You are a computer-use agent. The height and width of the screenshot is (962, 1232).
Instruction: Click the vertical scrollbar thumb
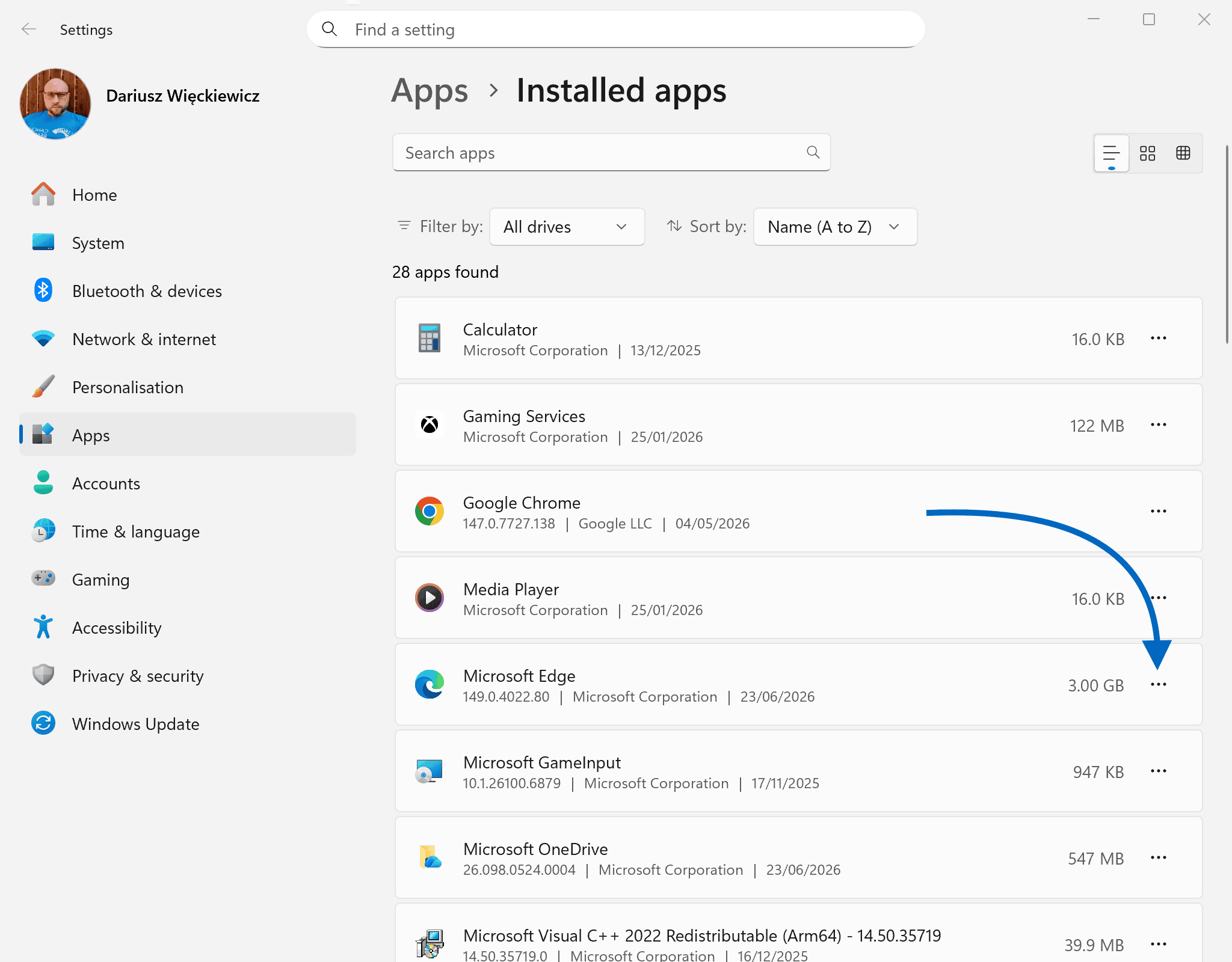tap(1227, 244)
